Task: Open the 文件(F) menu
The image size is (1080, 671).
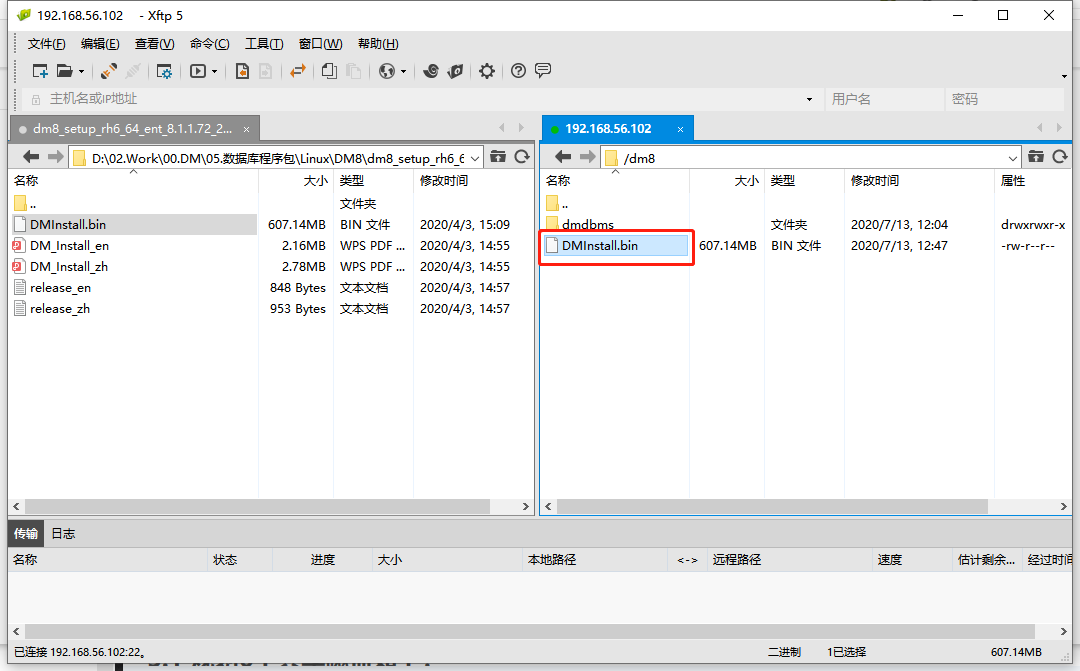Action: point(46,44)
